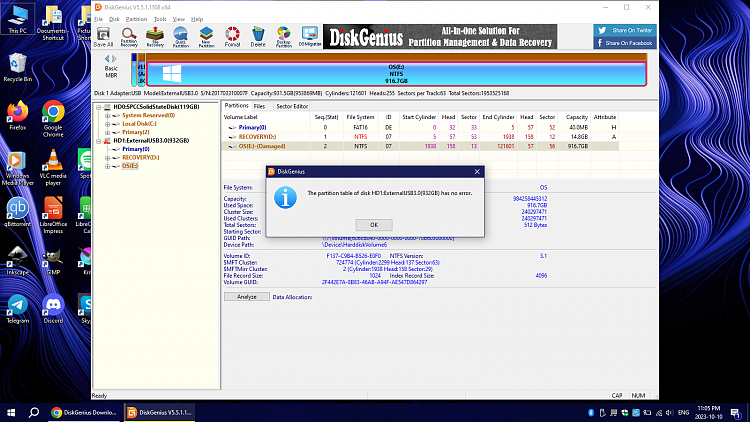Click the Volume Label column header
The height and width of the screenshot is (422, 750).
pyautogui.click(x=266, y=117)
